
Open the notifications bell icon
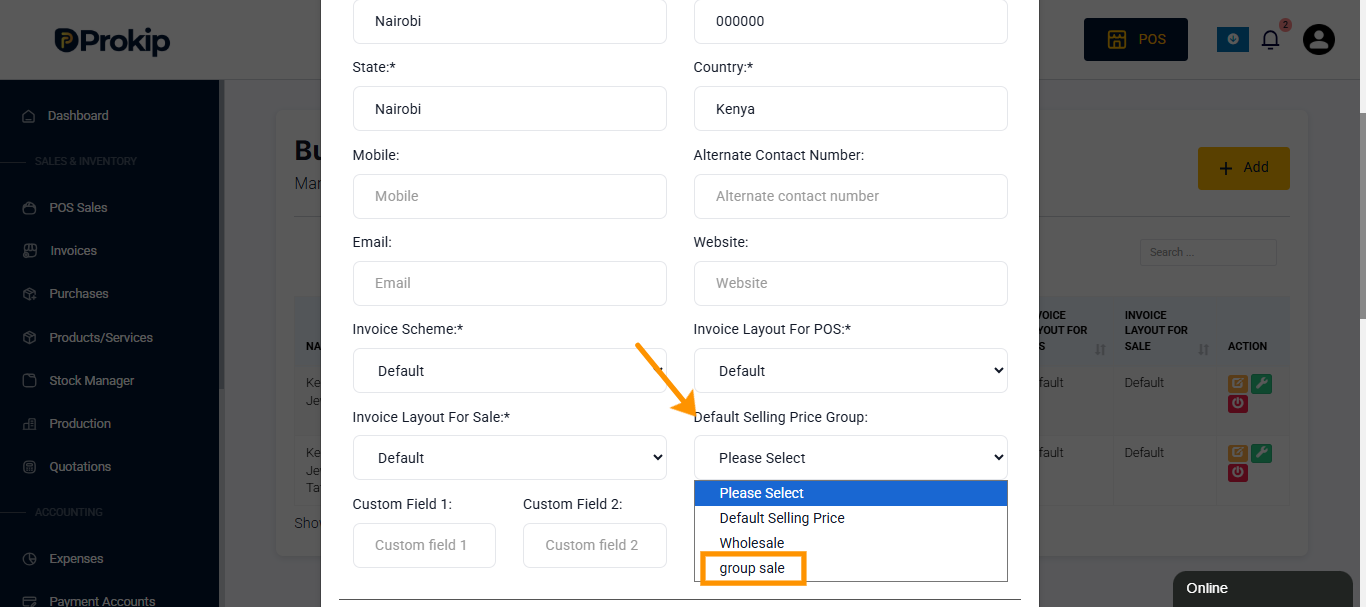tap(1270, 40)
